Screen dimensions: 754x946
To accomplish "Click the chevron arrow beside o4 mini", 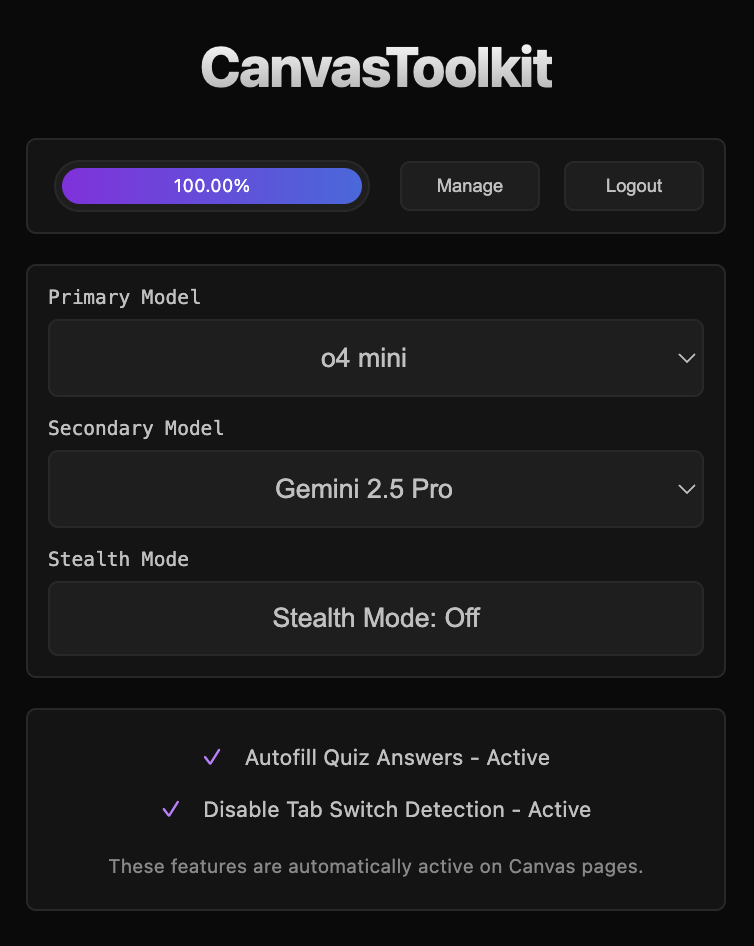I will [686, 358].
